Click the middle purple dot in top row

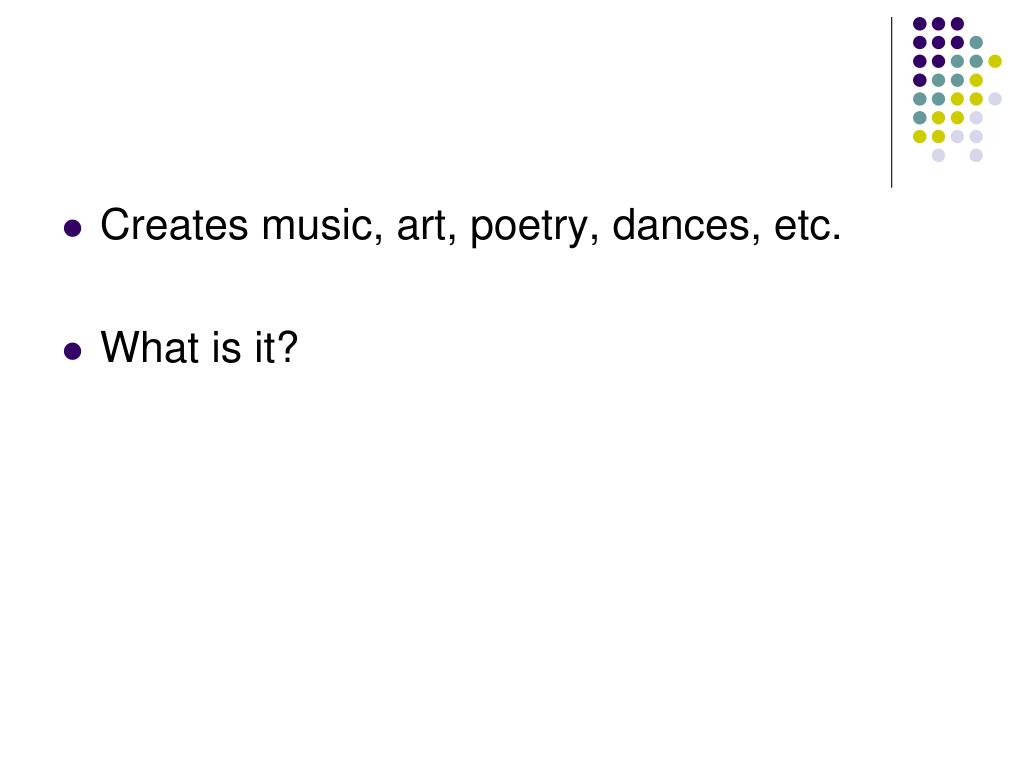click(938, 24)
